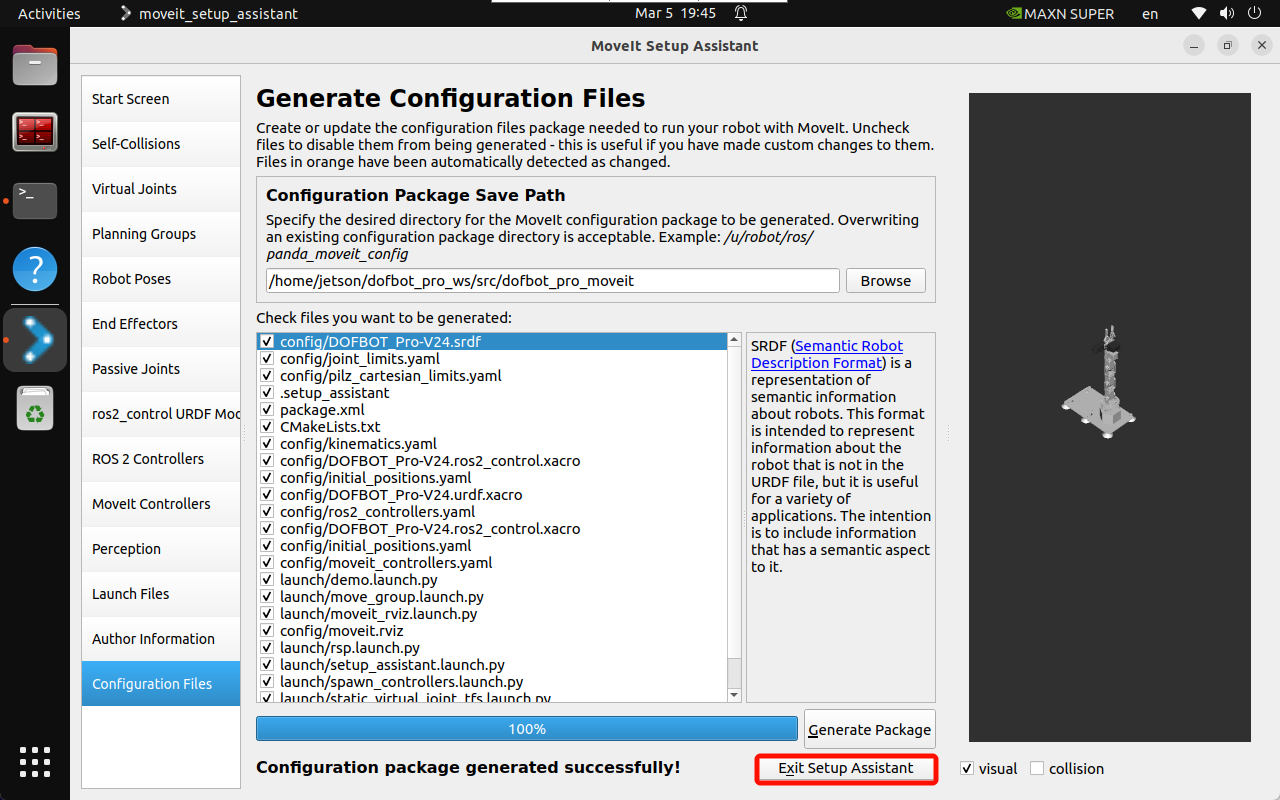Click Exit Setup Assistant button
This screenshot has height=800, width=1280.
846,768
